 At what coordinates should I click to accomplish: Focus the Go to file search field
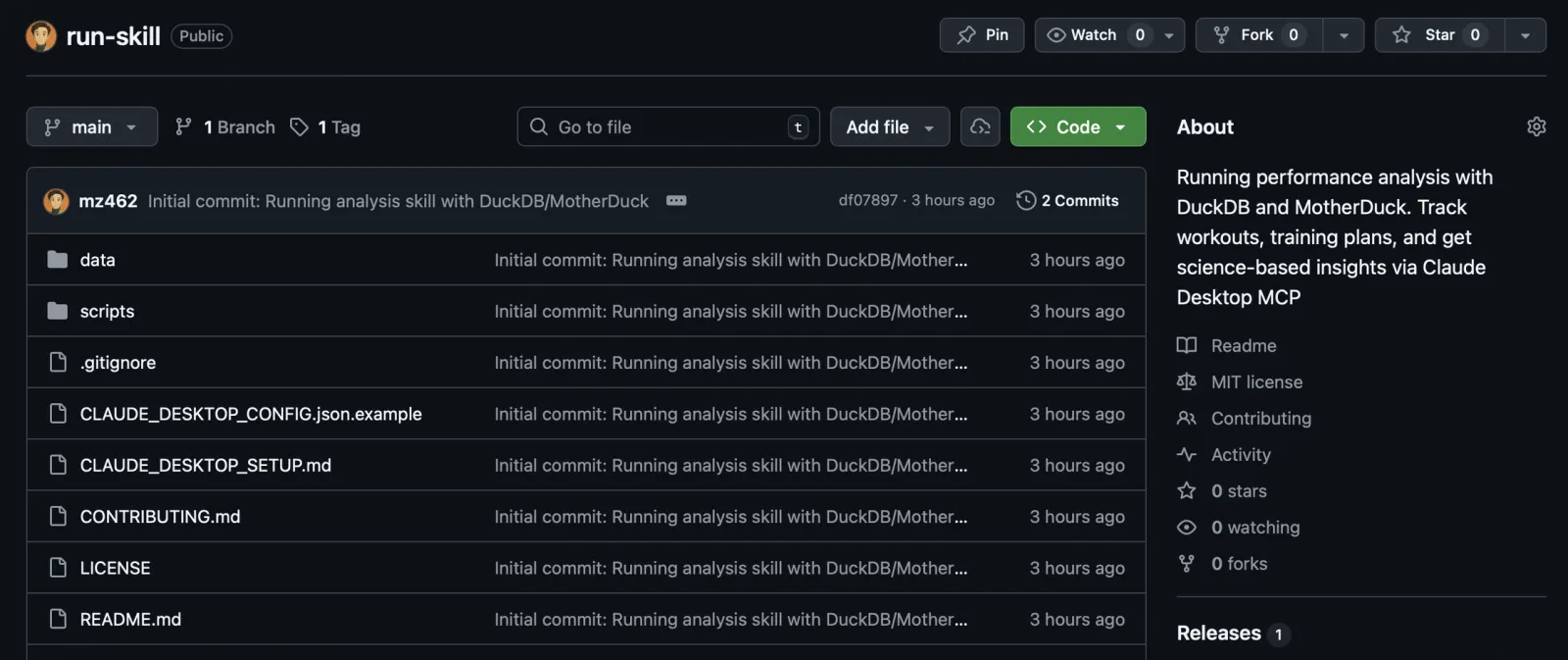click(668, 127)
